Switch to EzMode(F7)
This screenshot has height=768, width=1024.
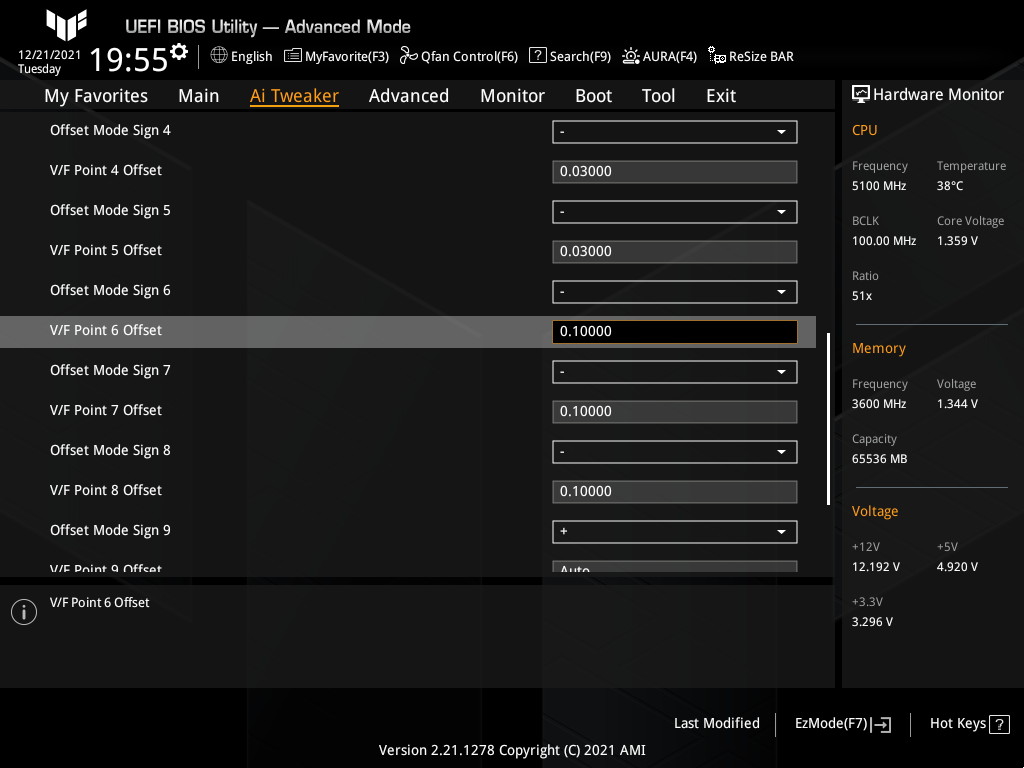point(831,724)
